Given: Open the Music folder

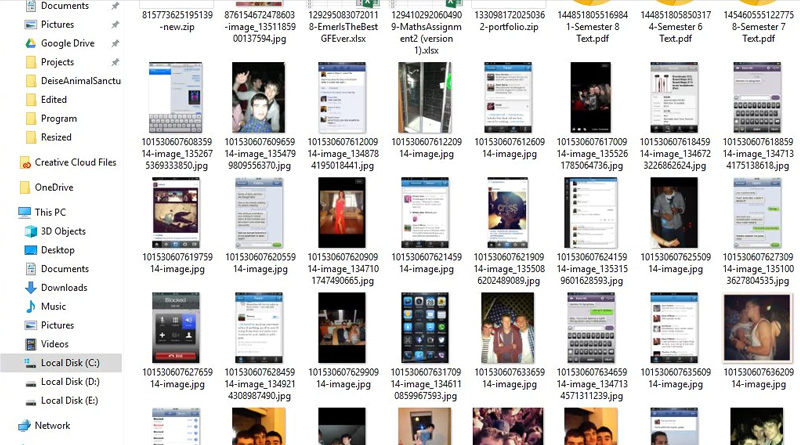Looking at the screenshot, I should (53, 307).
